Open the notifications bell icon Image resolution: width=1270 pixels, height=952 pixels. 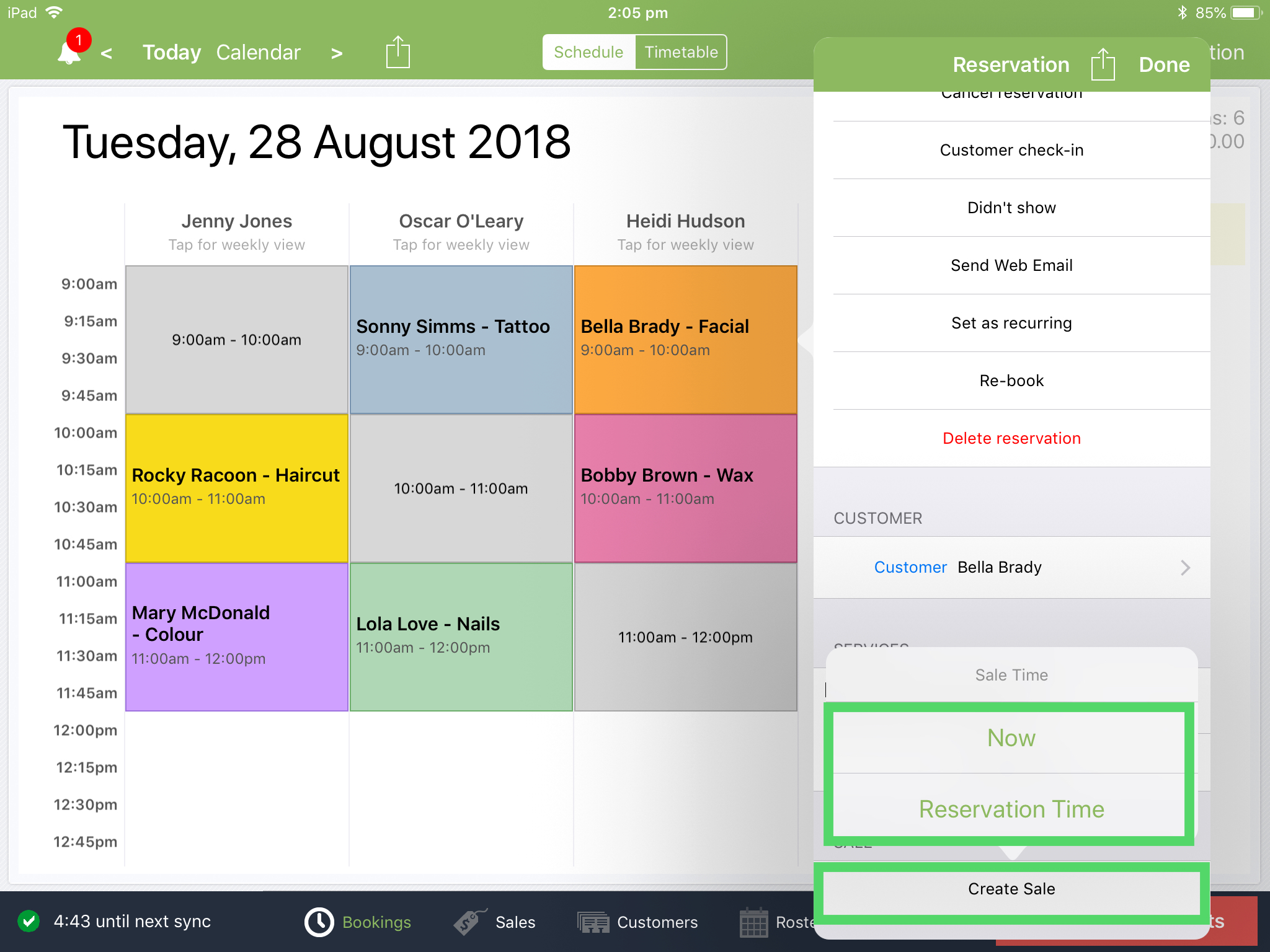click(69, 52)
